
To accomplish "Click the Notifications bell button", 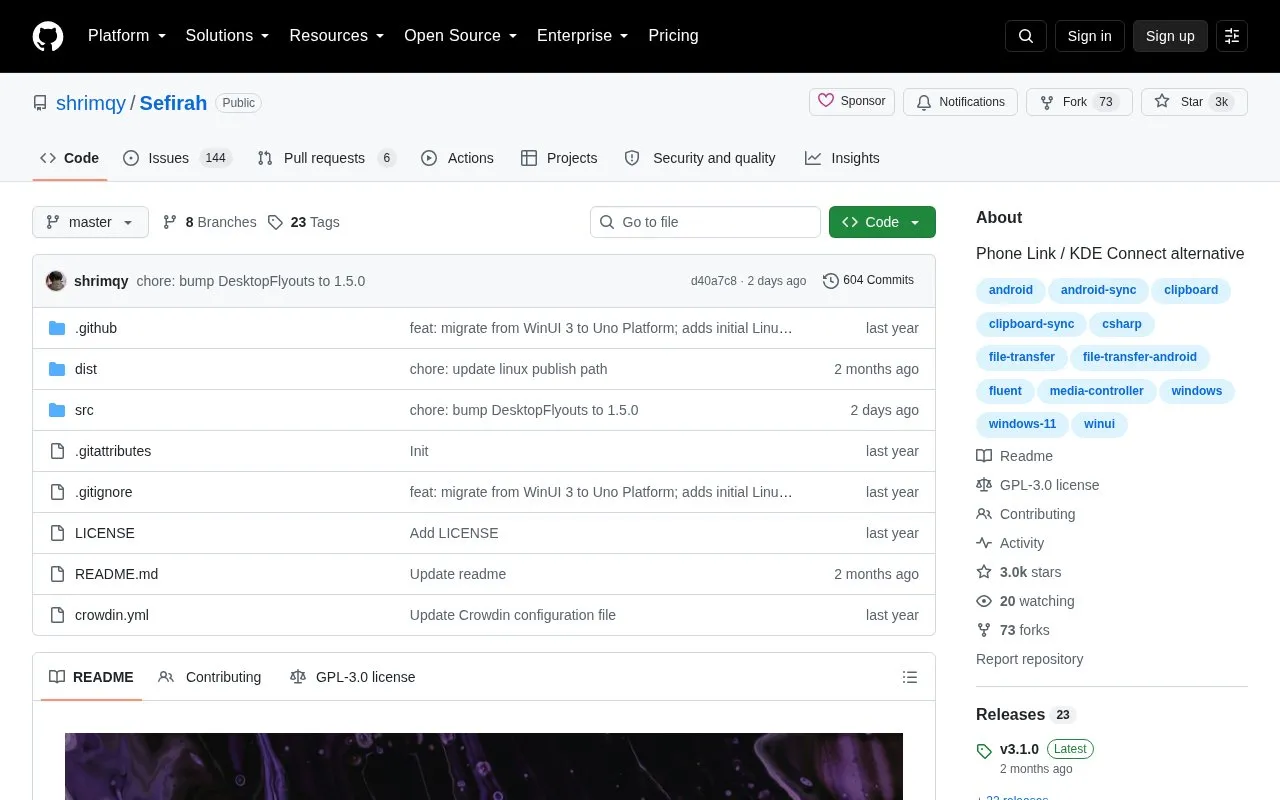I will [961, 102].
